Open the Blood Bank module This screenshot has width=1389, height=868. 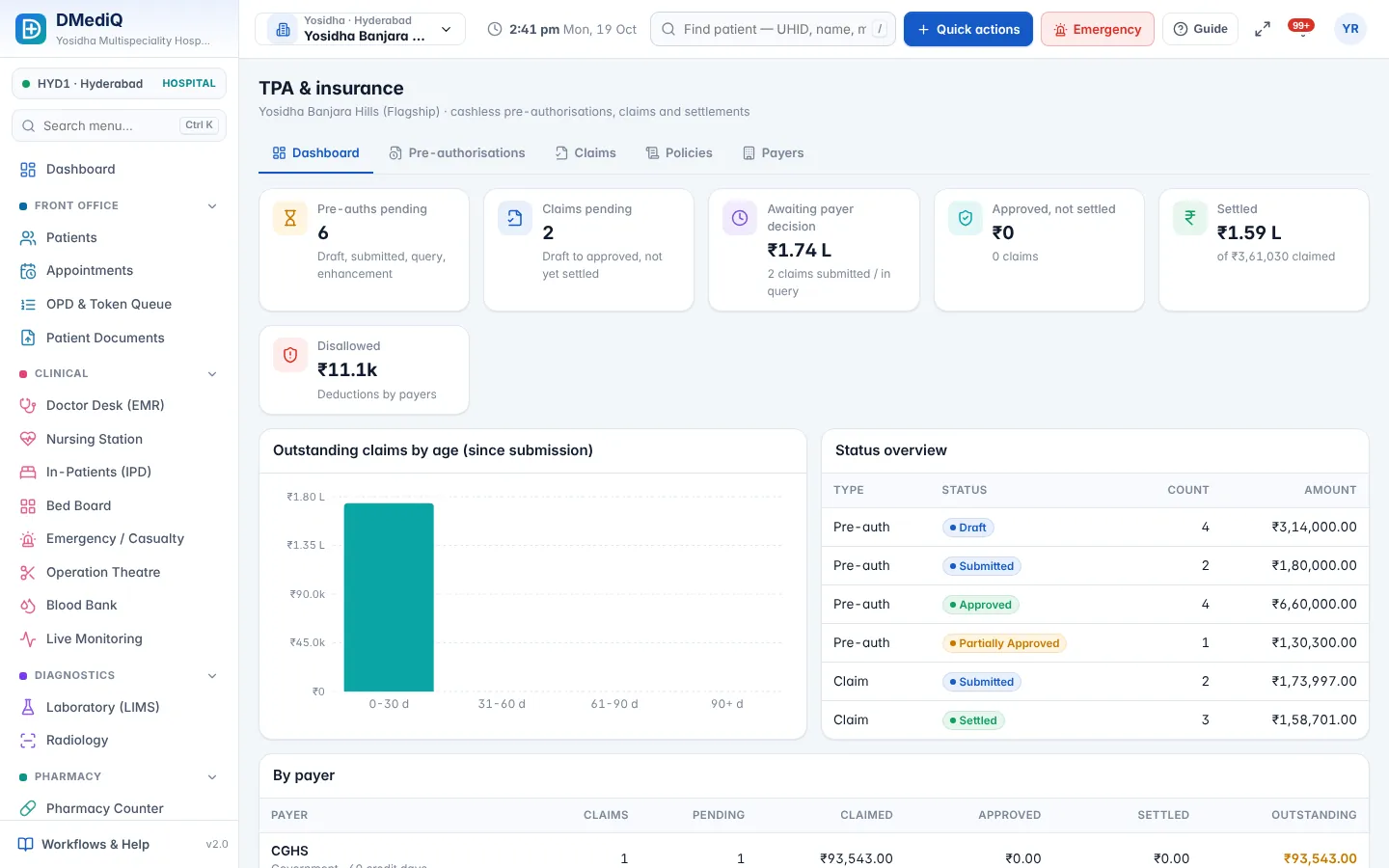coord(119,606)
